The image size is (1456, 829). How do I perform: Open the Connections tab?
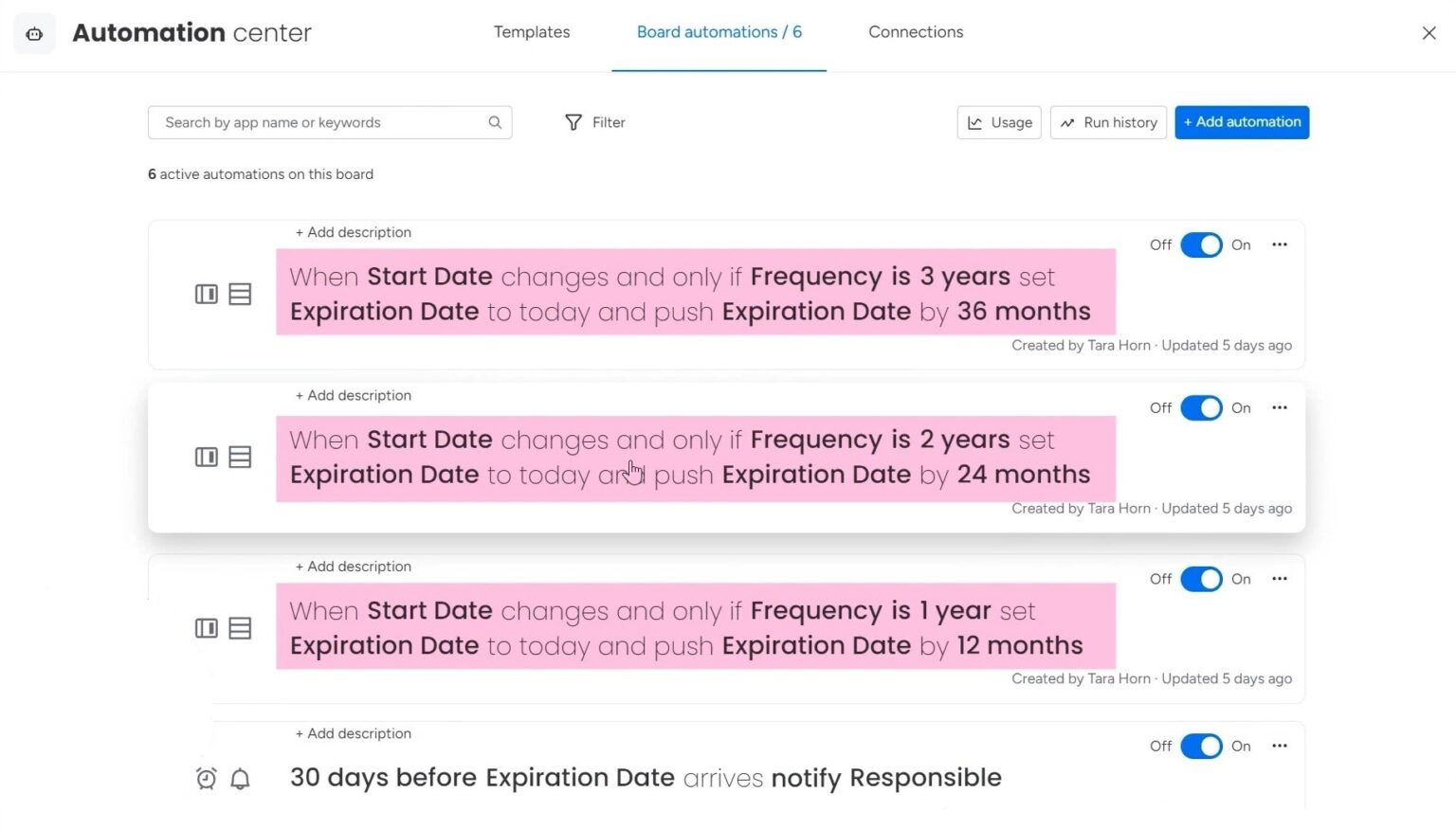915,31
